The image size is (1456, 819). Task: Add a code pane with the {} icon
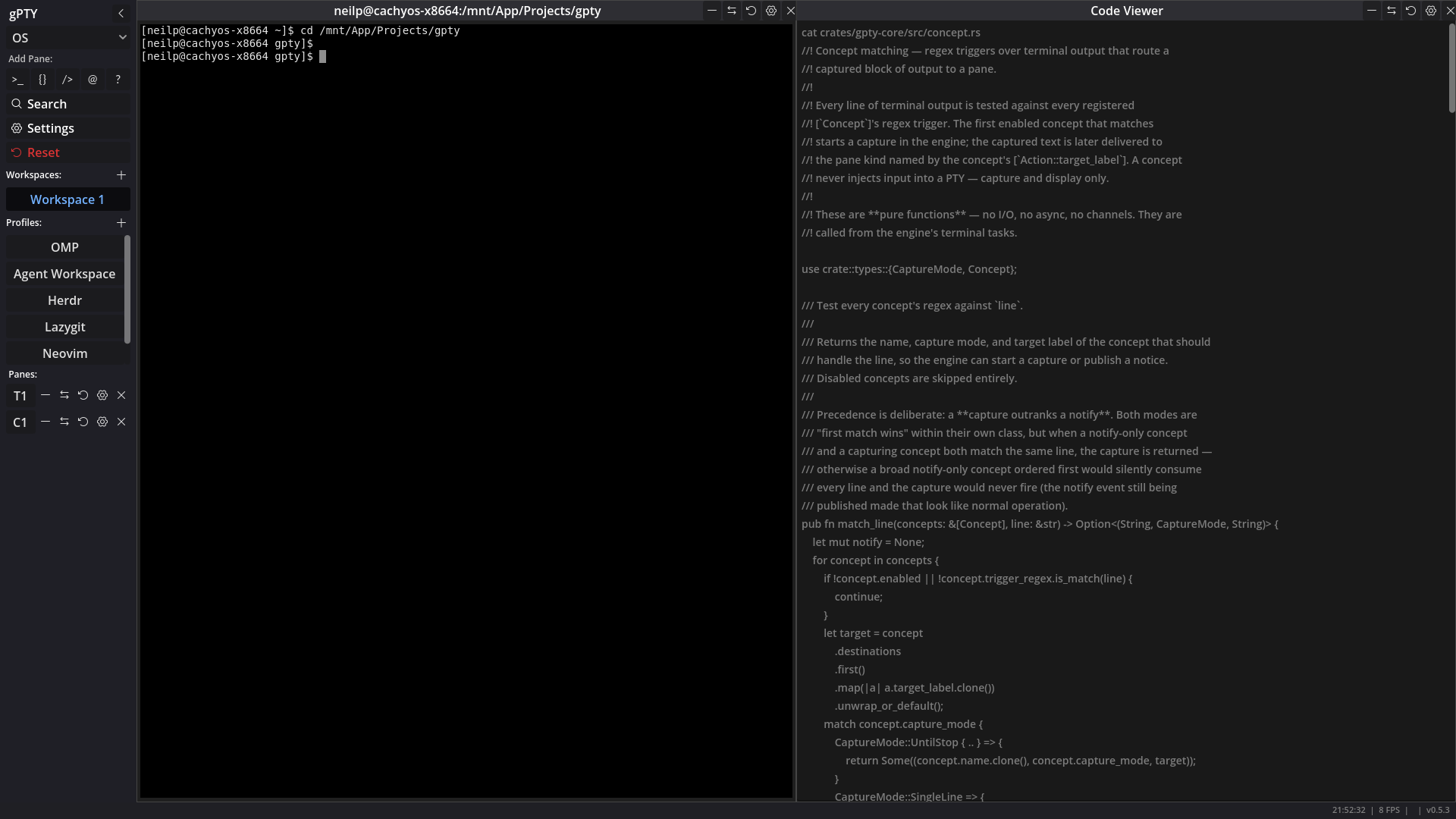pyautogui.click(x=42, y=80)
